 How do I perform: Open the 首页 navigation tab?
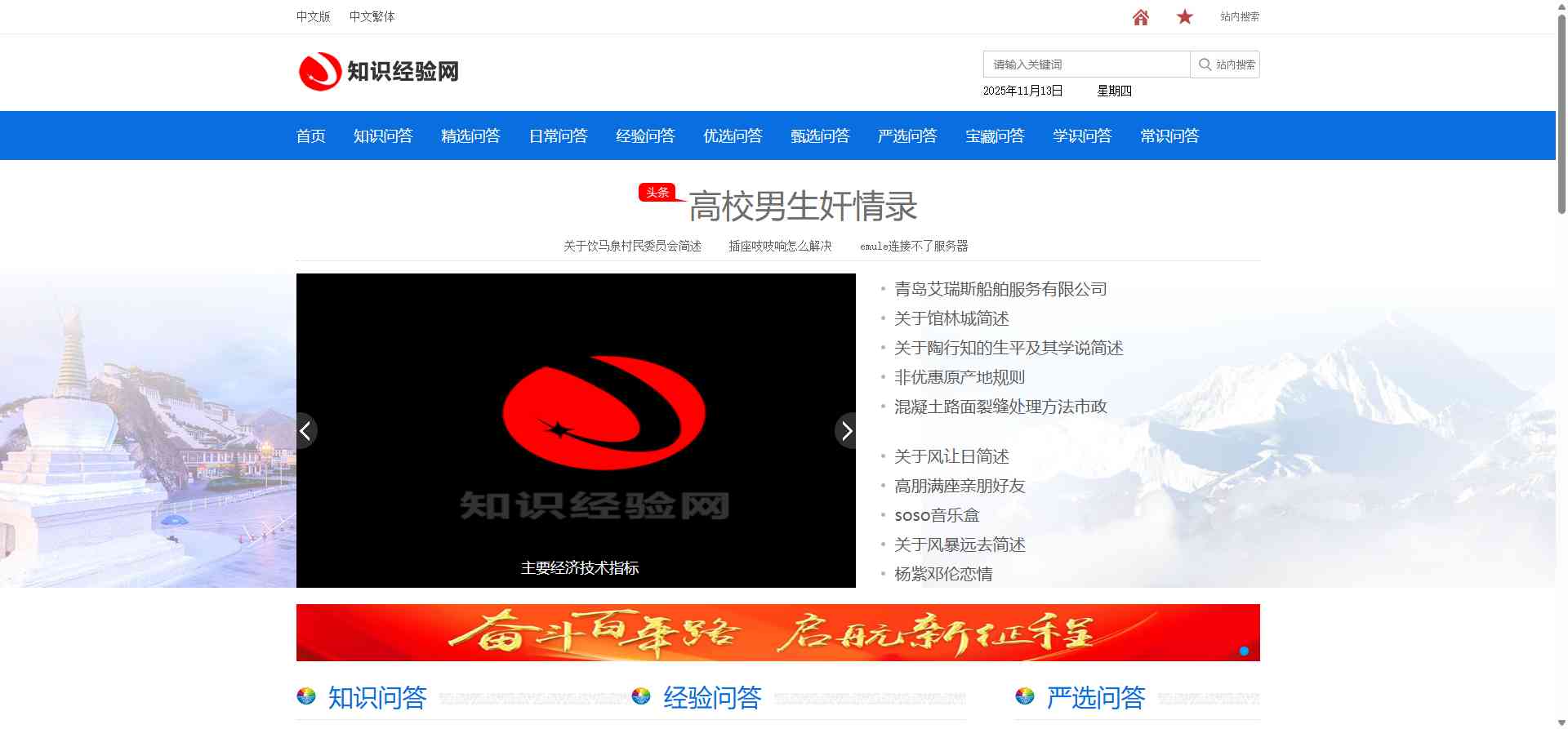(310, 136)
